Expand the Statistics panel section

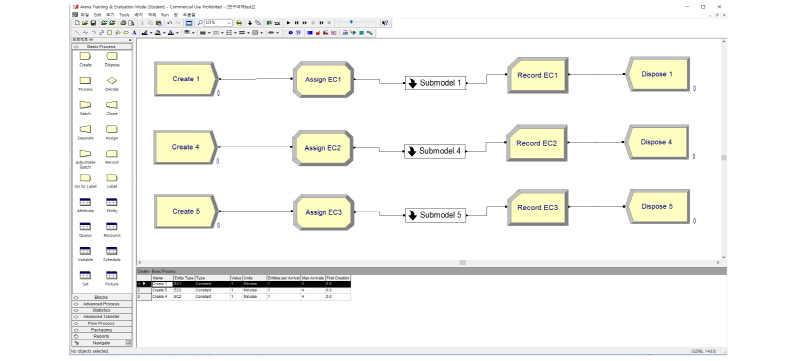(x=102, y=310)
